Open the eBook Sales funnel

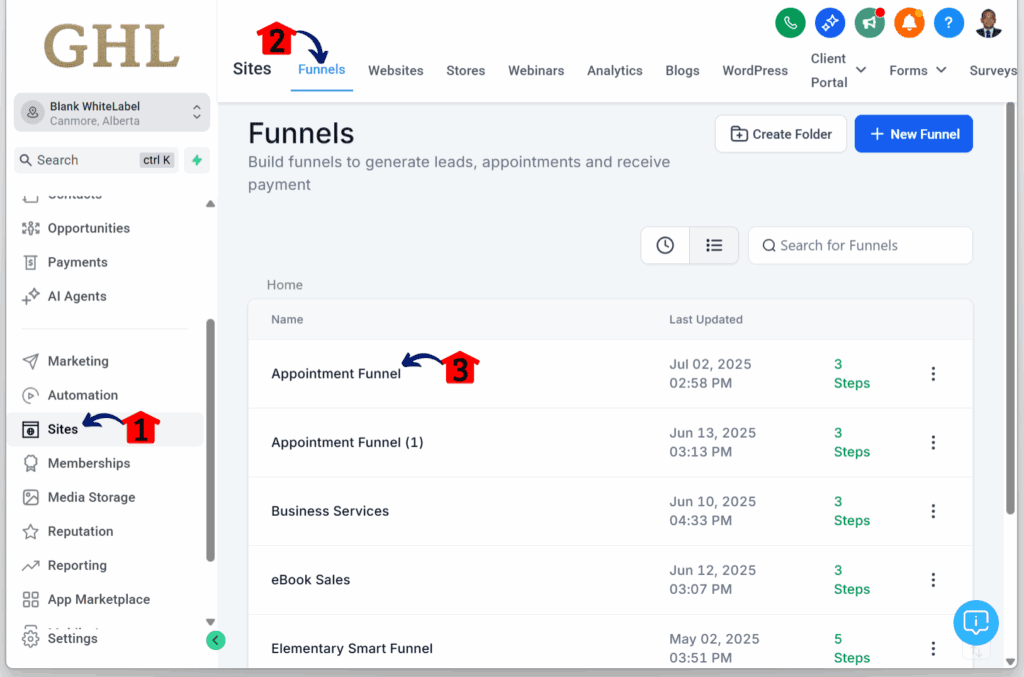coord(310,580)
